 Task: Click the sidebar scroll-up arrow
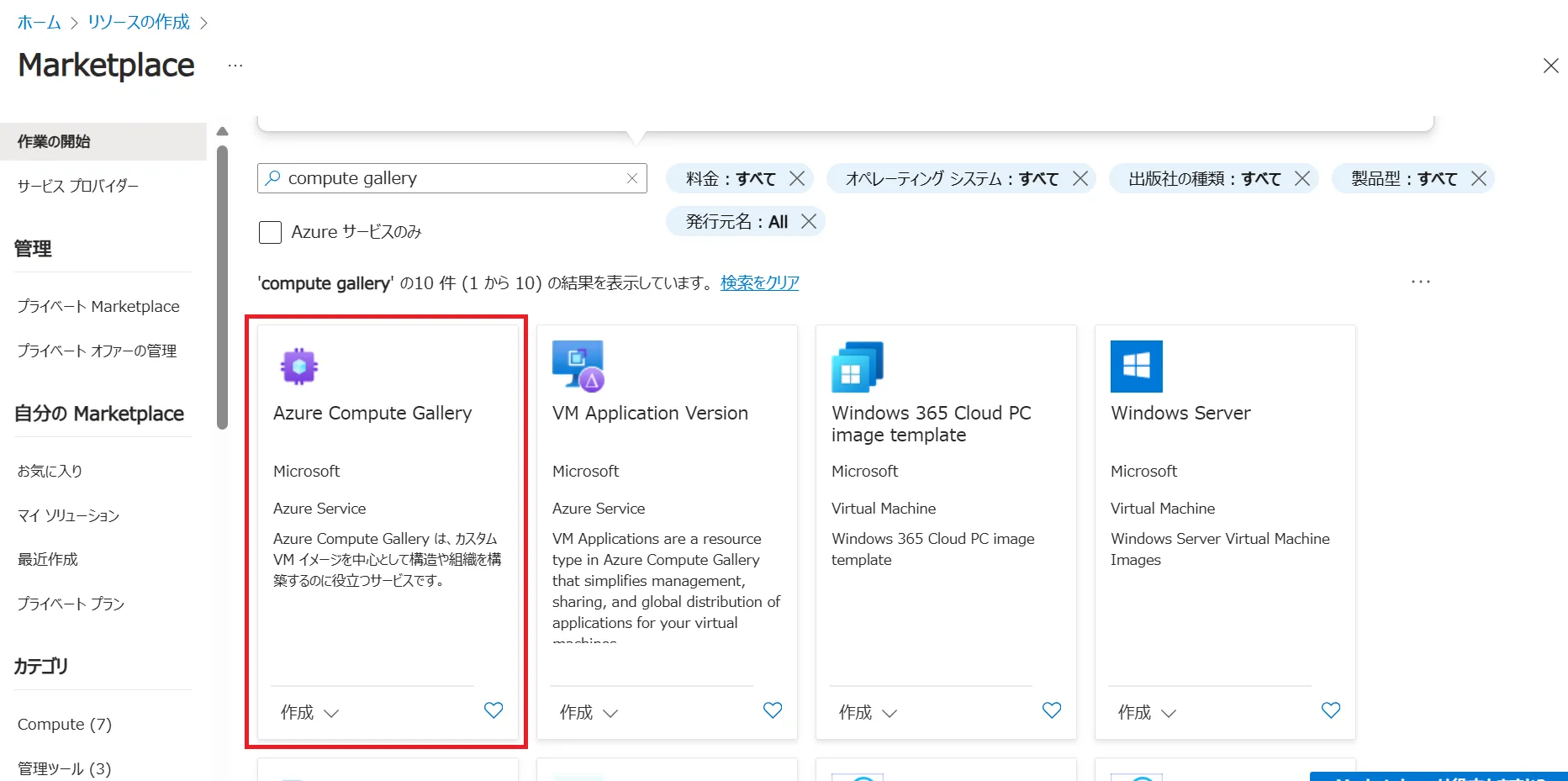tap(222, 131)
